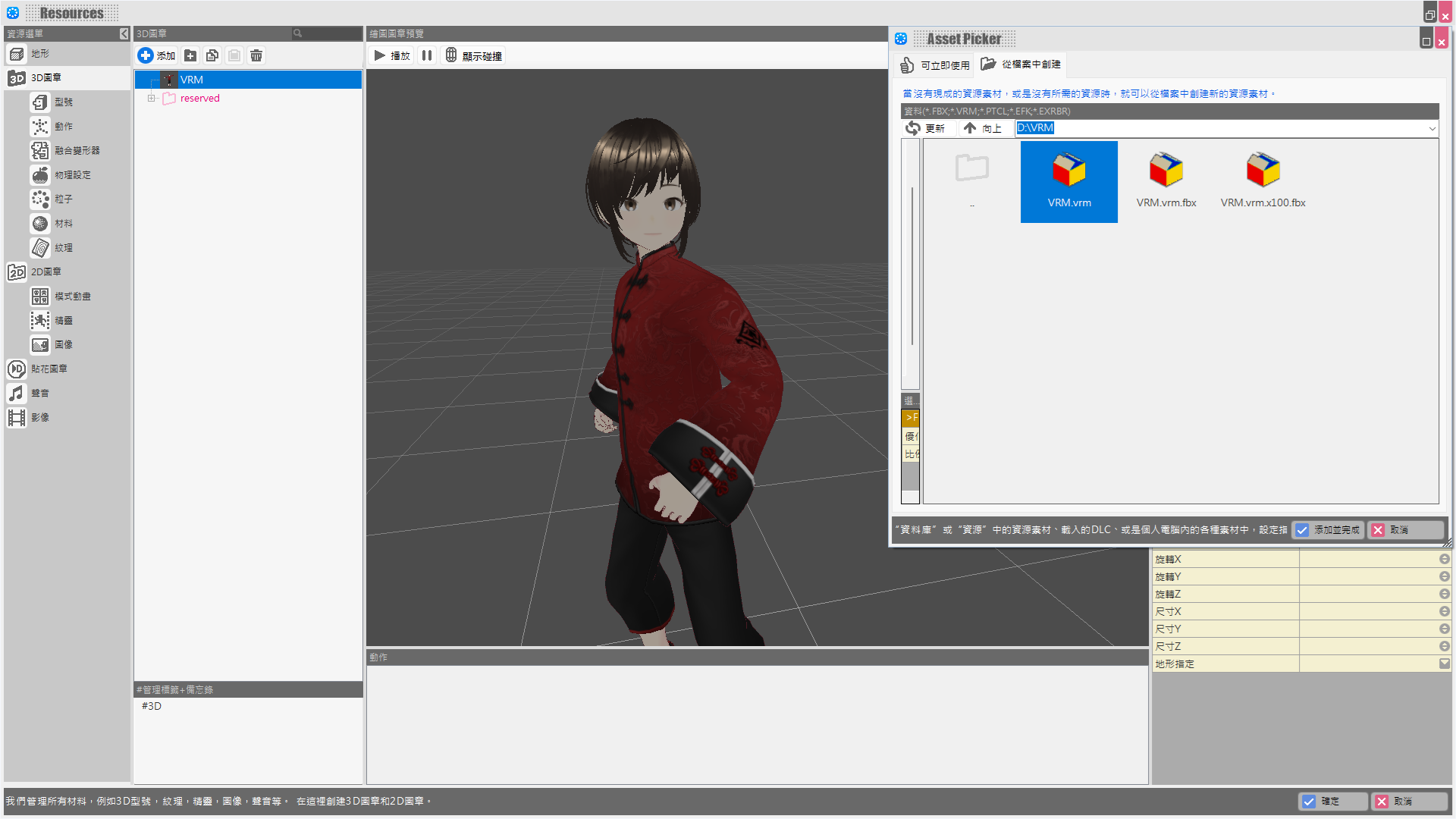Open the 聲音 sound resource category
This screenshot has height=819, width=1456.
(x=67, y=394)
